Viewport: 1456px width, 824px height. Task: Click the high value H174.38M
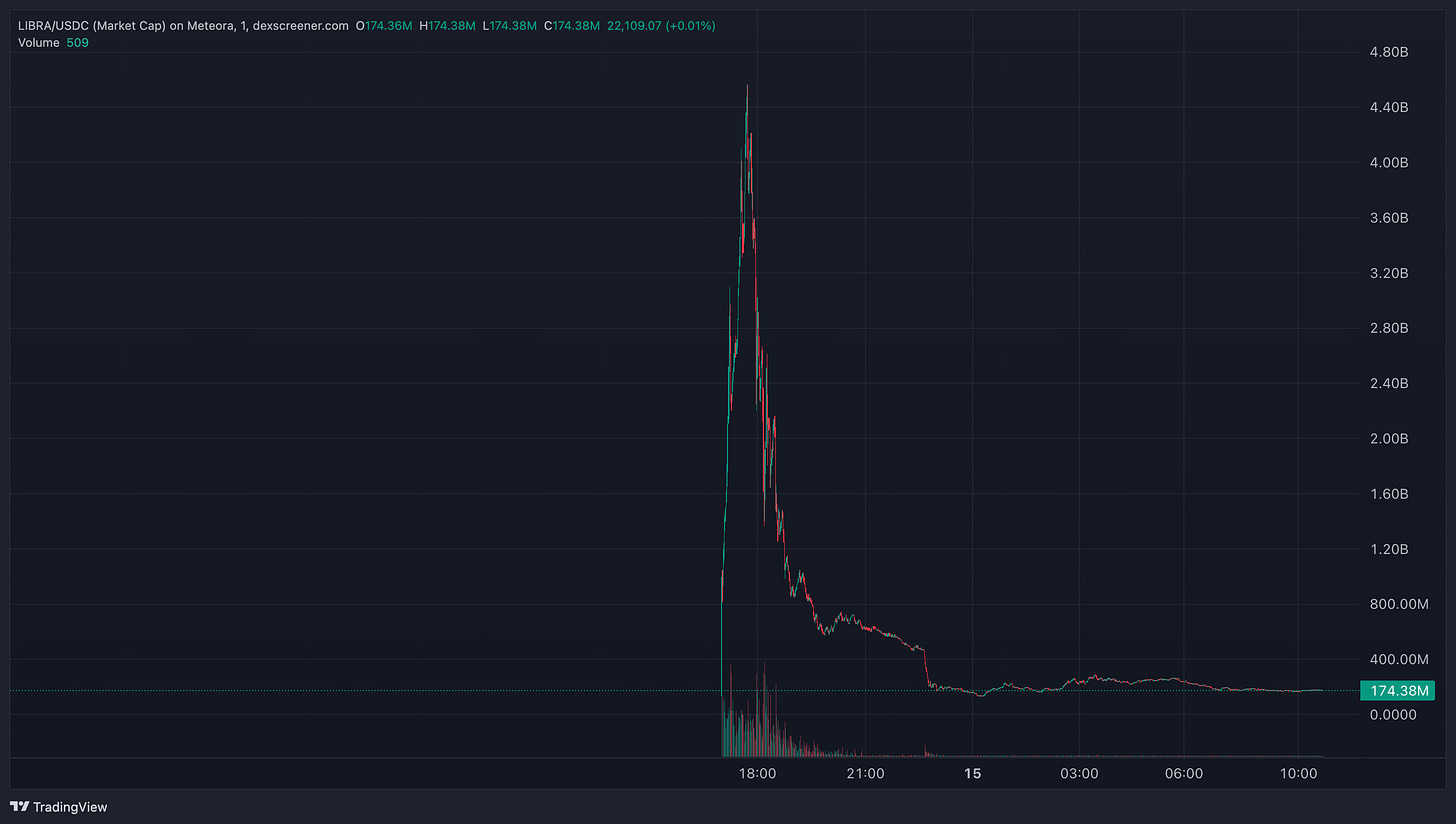(x=448, y=24)
